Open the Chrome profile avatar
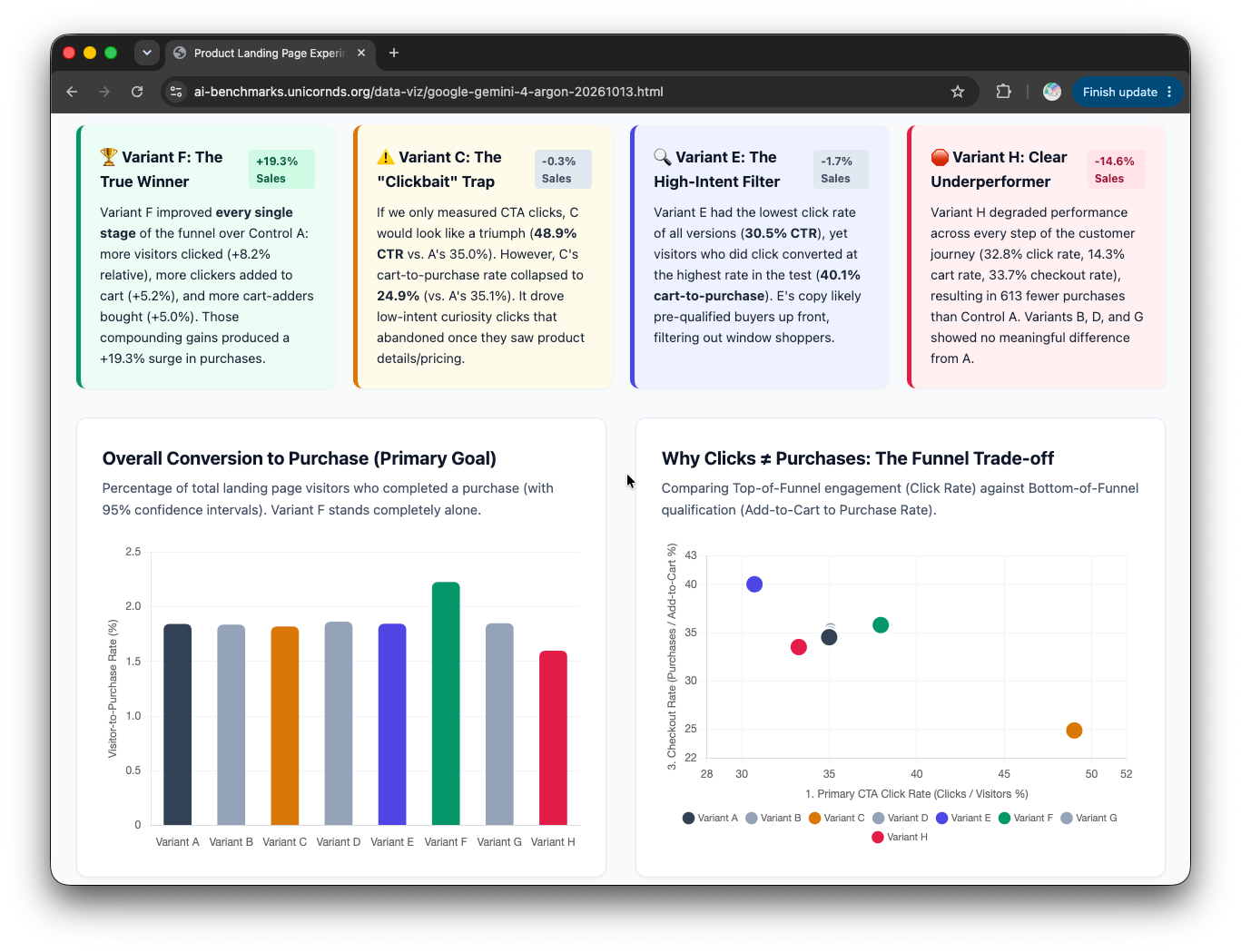This screenshot has width=1241, height=952. [x=1052, y=92]
